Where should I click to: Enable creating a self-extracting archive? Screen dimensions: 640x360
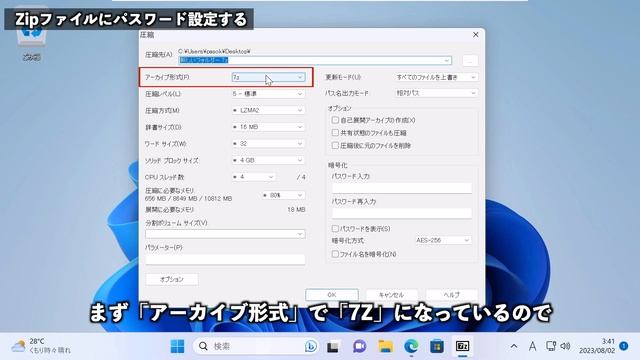pos(335,120)
